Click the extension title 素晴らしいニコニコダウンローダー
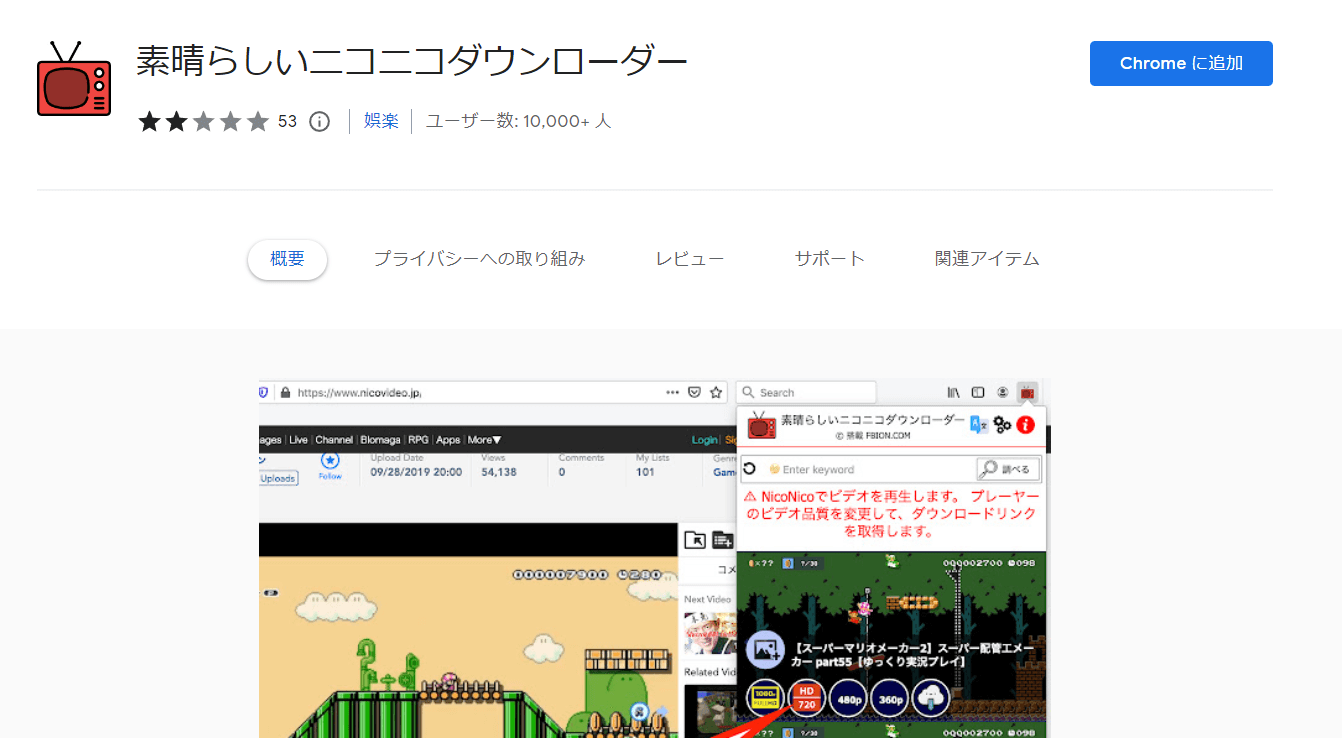The image size is (1342, 738). click(x=412, y=63)
